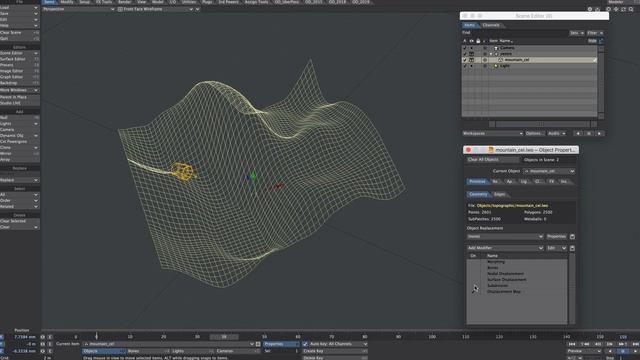Open the Utilities tab

tap(189, 2)
